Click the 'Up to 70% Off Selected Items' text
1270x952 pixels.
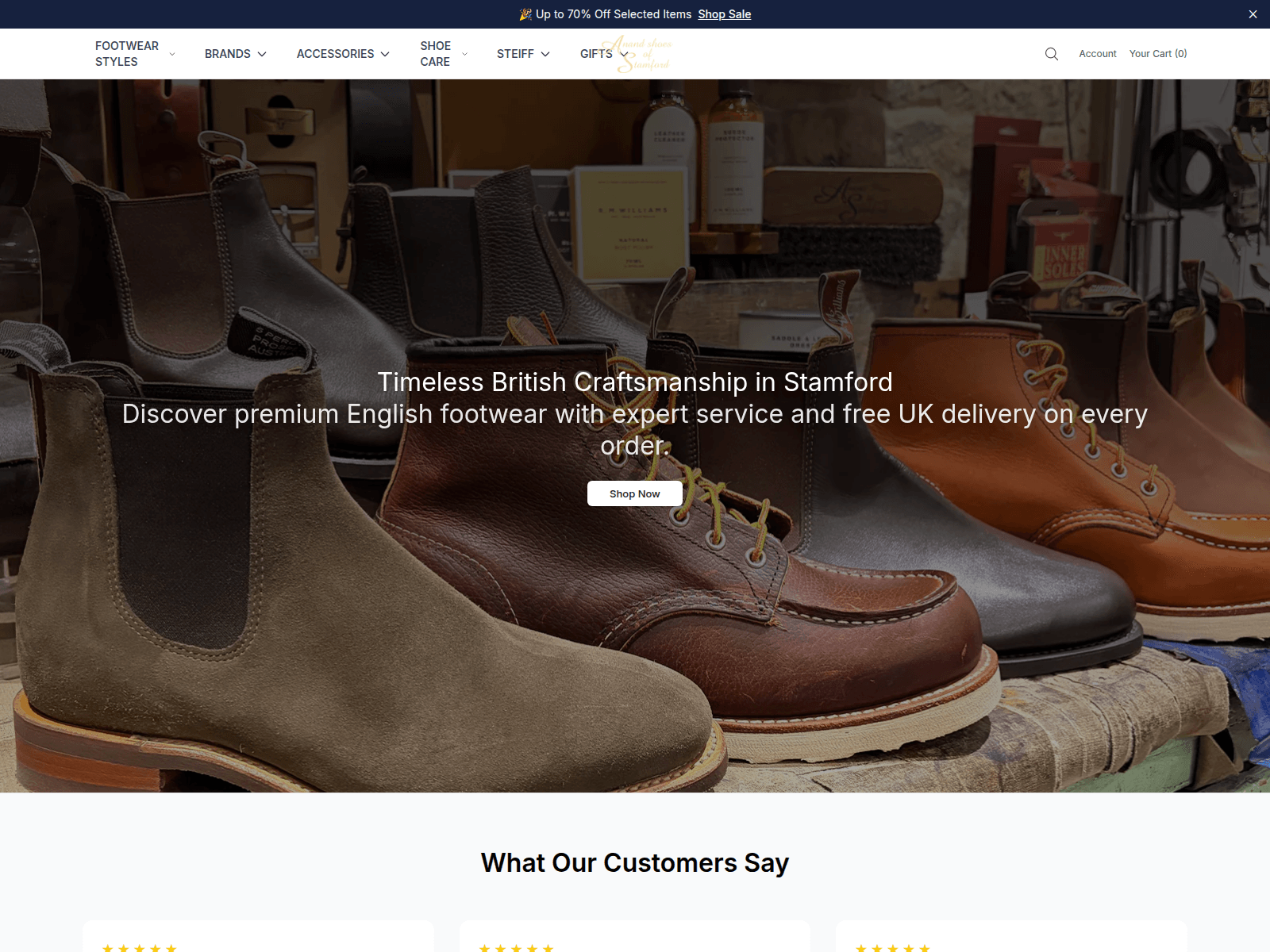click(x=614, y=14)
